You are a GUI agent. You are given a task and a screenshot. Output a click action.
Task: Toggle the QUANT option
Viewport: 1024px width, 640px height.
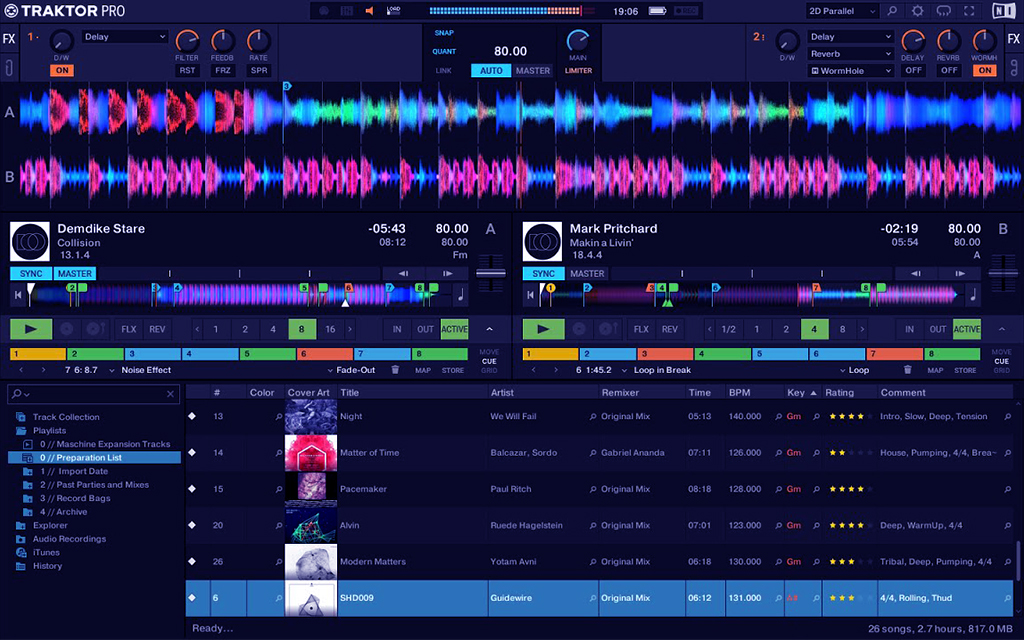444,52
